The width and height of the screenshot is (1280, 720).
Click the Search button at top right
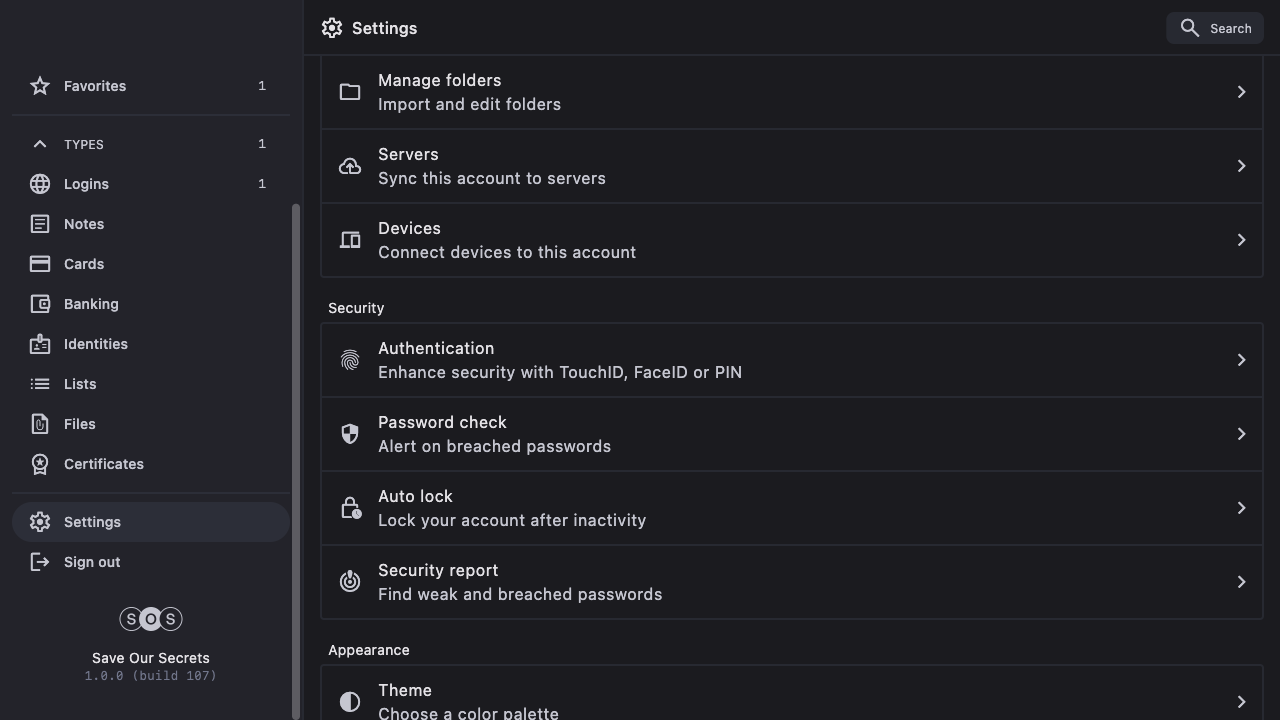[1215, 28]
